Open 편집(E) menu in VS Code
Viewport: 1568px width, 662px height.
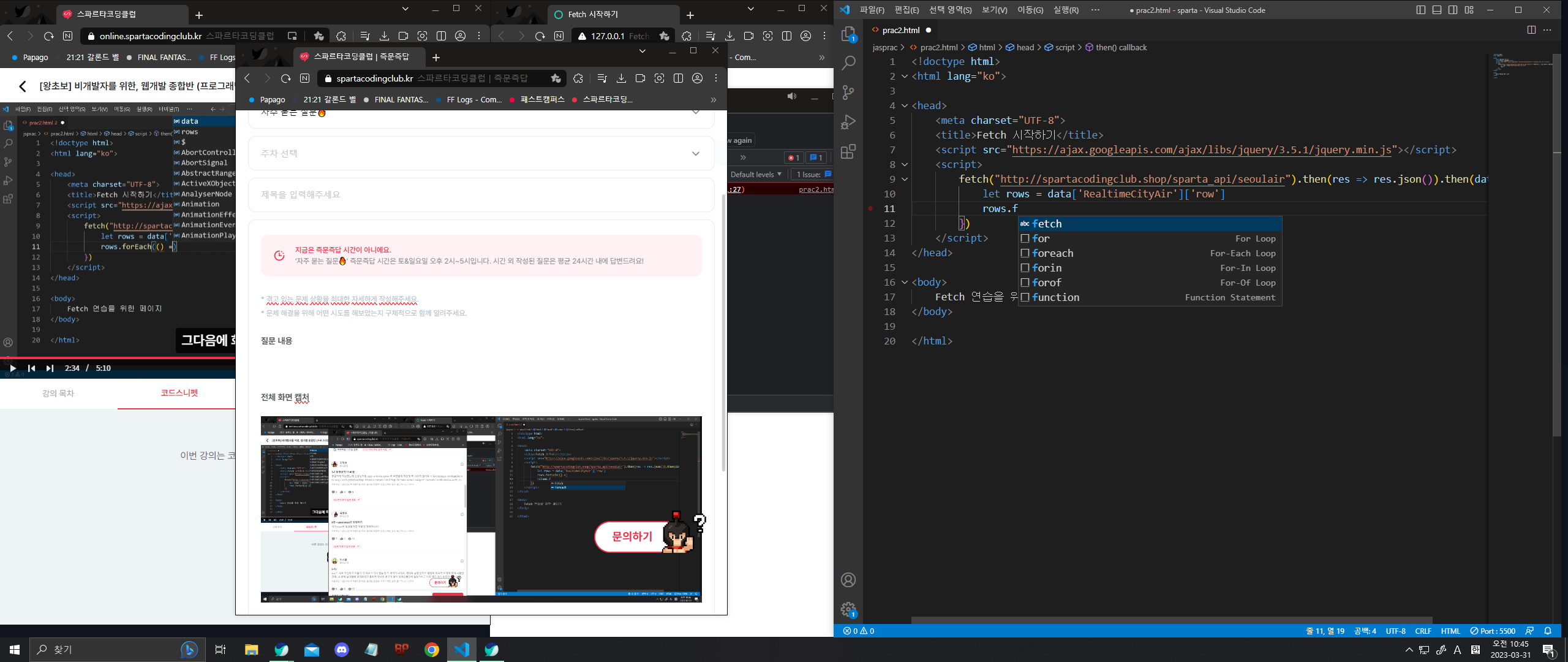[907, 10]
